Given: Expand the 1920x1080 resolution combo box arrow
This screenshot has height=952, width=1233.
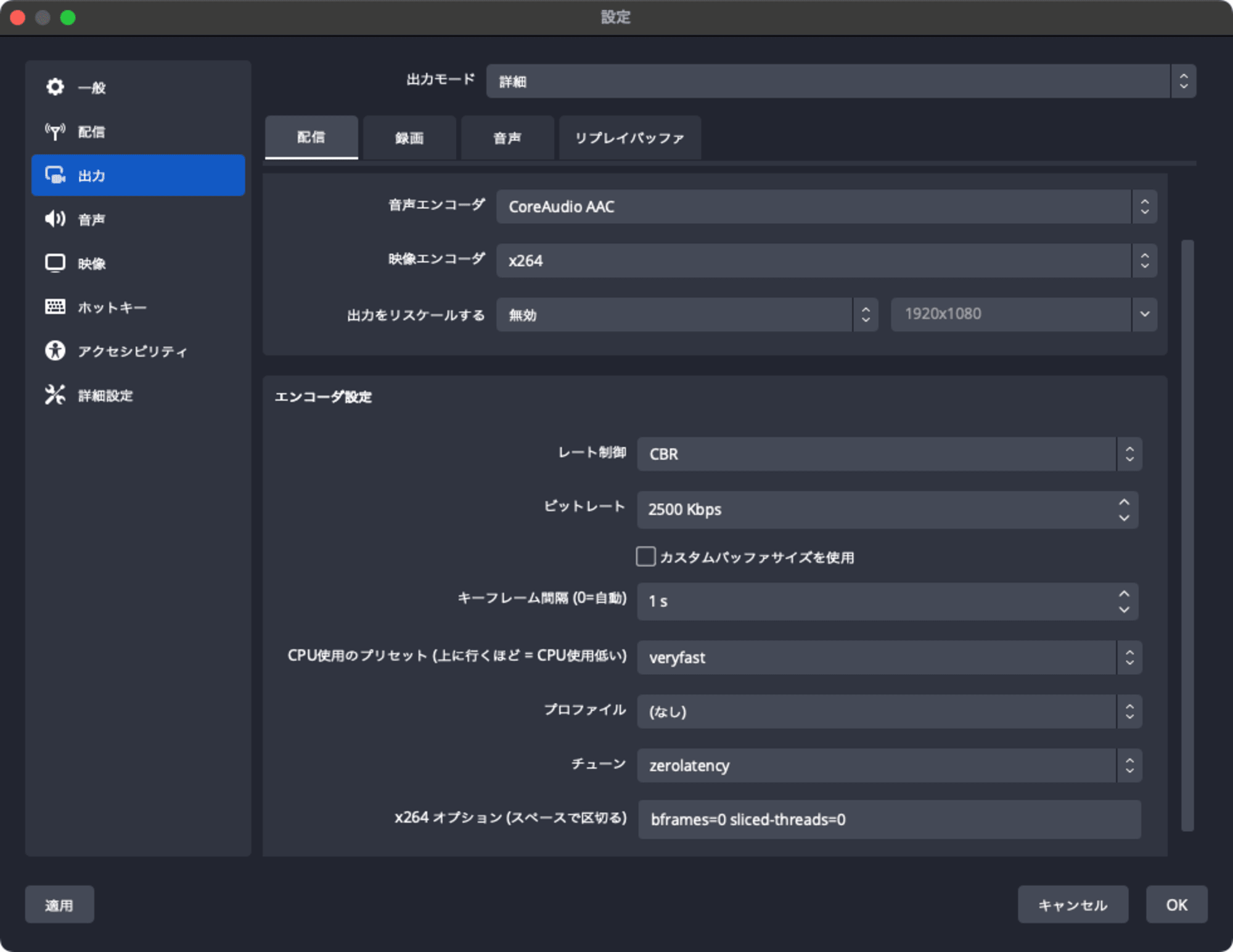Looking at the screenshot, I should coord(1144,314).
